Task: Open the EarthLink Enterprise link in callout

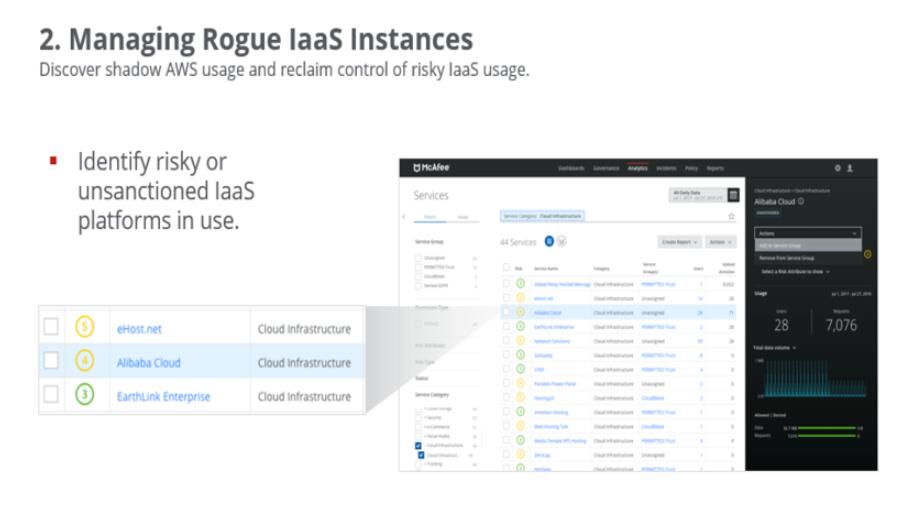Action: tap(163, 397)
